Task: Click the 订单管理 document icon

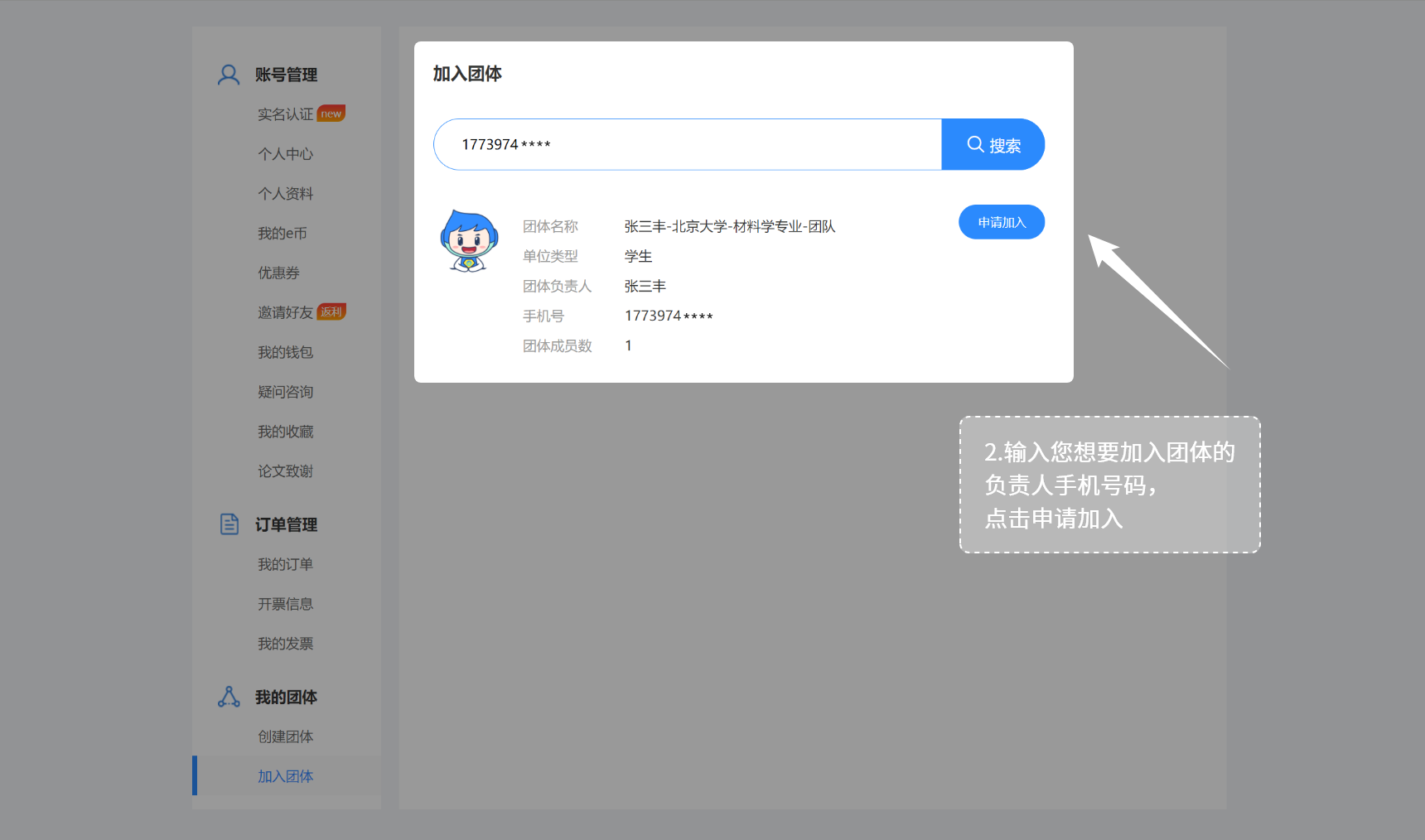Action: tap(228, 524)
